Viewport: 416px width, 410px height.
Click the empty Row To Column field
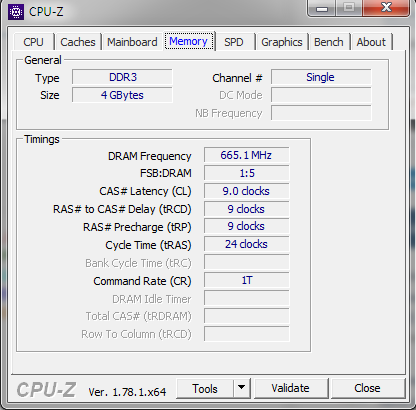[x=246, y=334]
